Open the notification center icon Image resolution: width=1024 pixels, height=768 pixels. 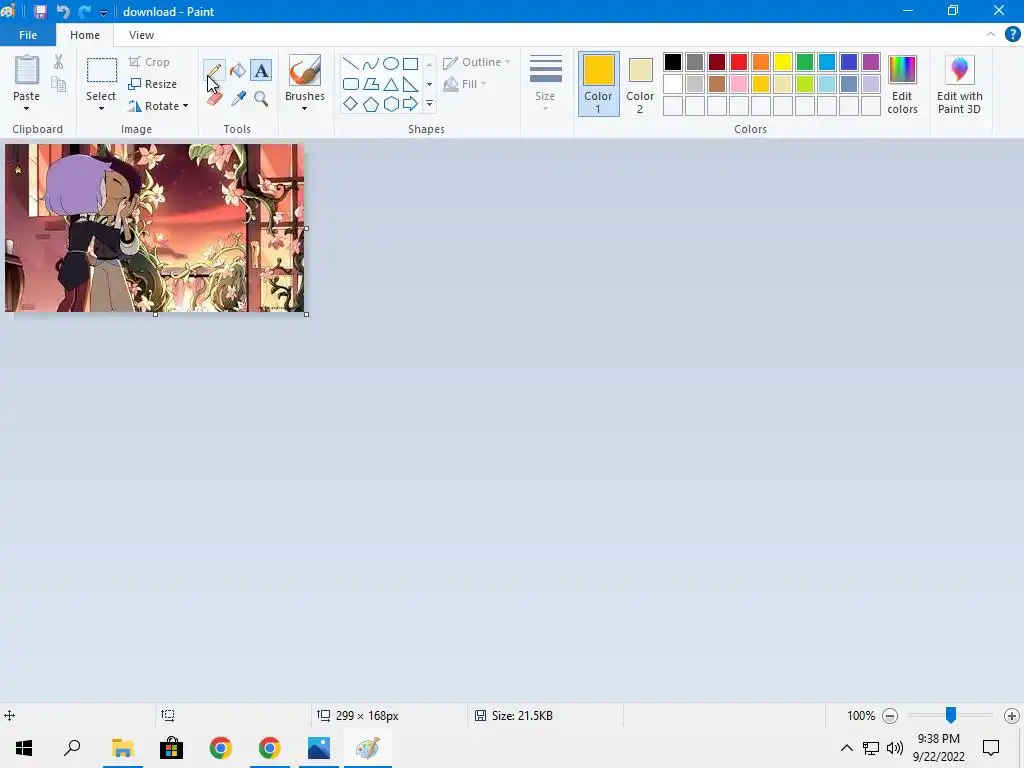point(991,748)
